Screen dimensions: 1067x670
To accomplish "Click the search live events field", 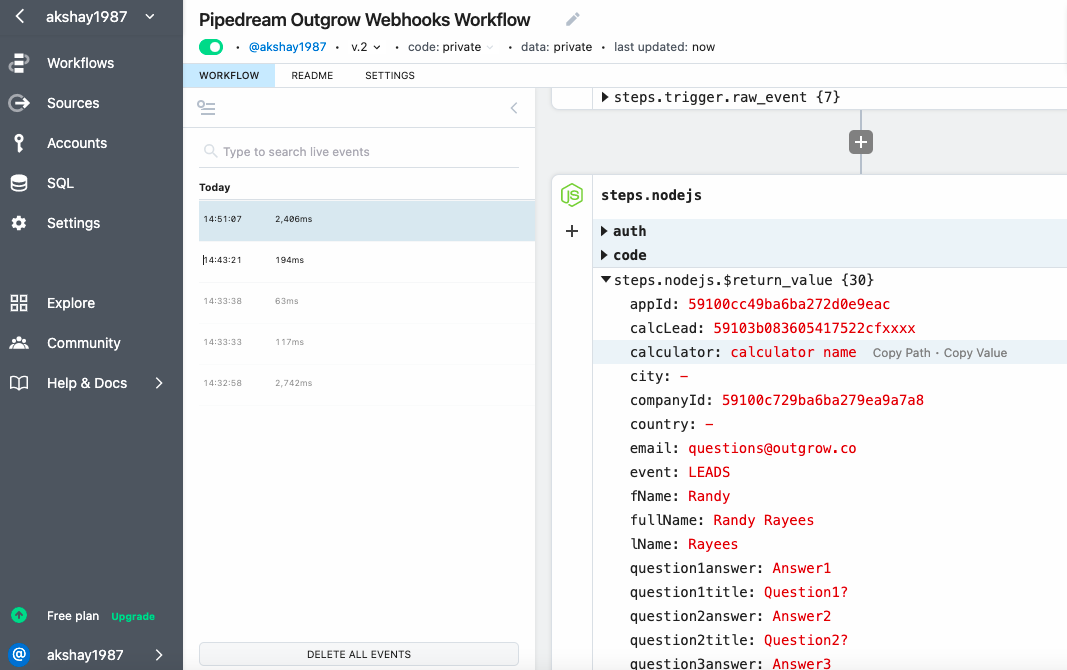I will tap(361, 152).
